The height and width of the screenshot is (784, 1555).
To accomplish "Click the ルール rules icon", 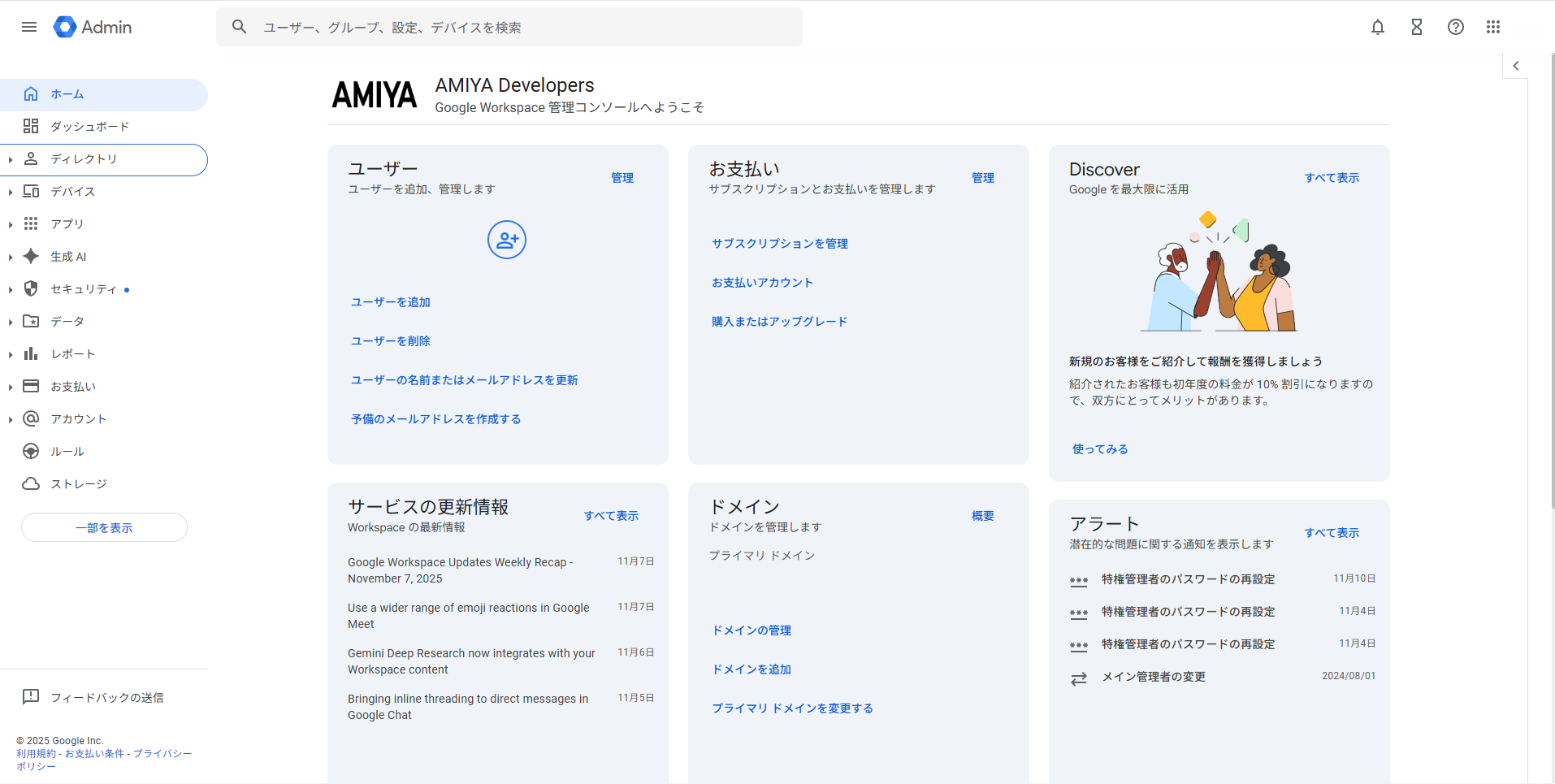I will [x=31, y=451].
